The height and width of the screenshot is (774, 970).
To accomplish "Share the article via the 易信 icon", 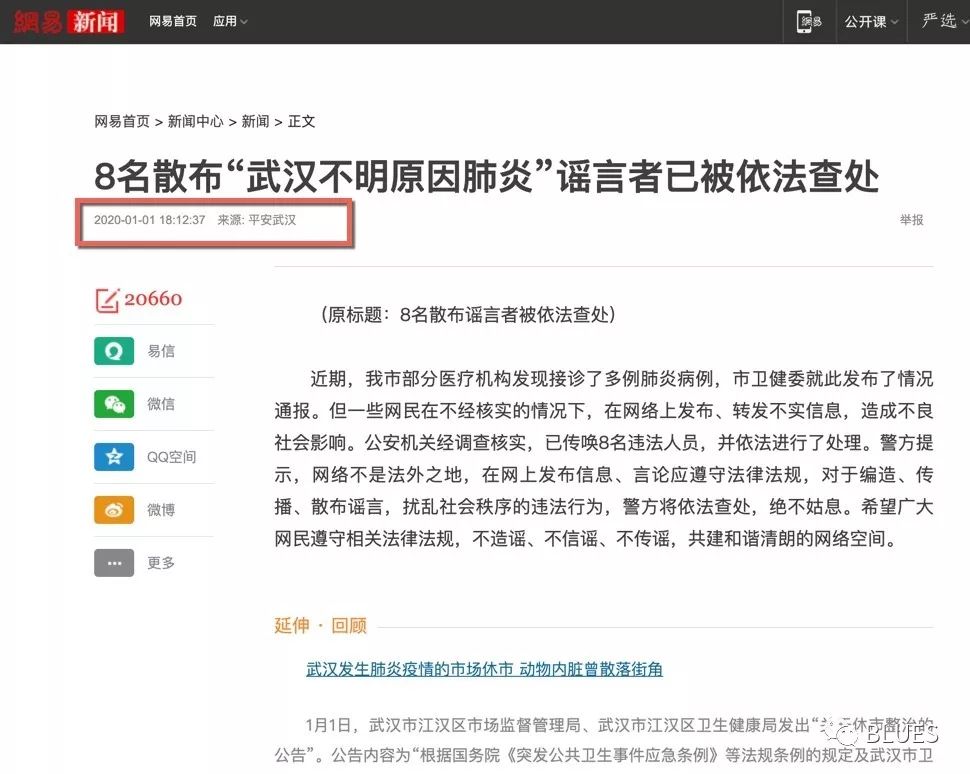I will pyautogui.click(x=114, y=351).
